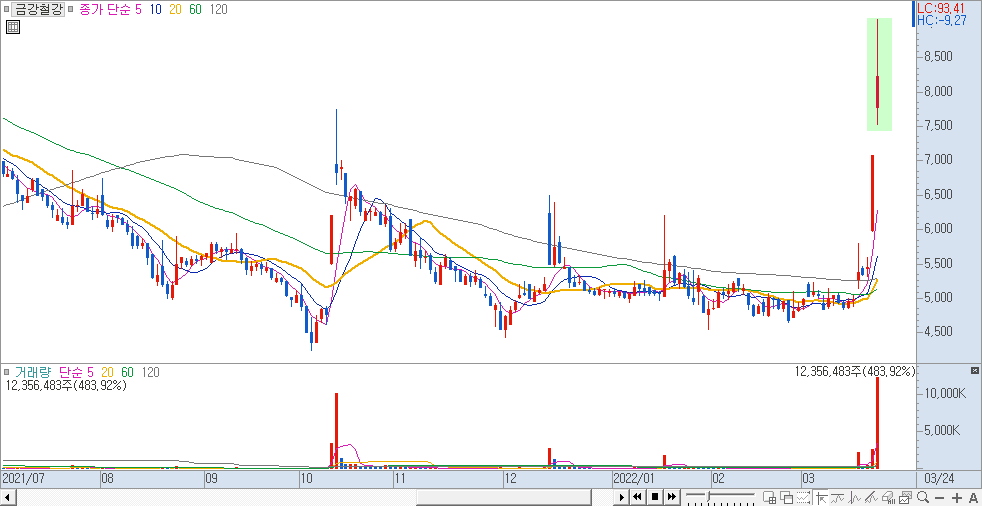Image resolution: width=982 pixels, height=506 pixels.
Task: Click the small gray square before 금강철강
Action: (6, 9)
